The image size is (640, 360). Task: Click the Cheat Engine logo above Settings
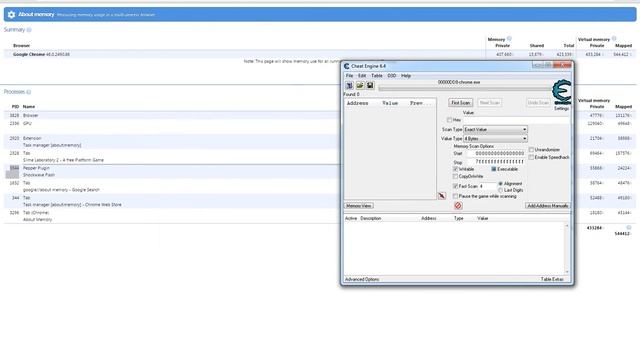(x=562, y=91)
